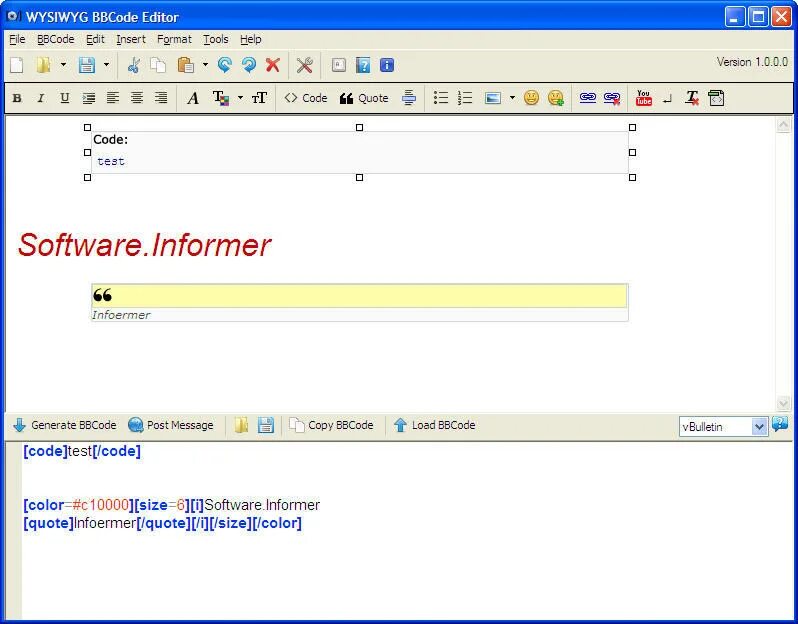Click Load BBCode

point(435,425)
